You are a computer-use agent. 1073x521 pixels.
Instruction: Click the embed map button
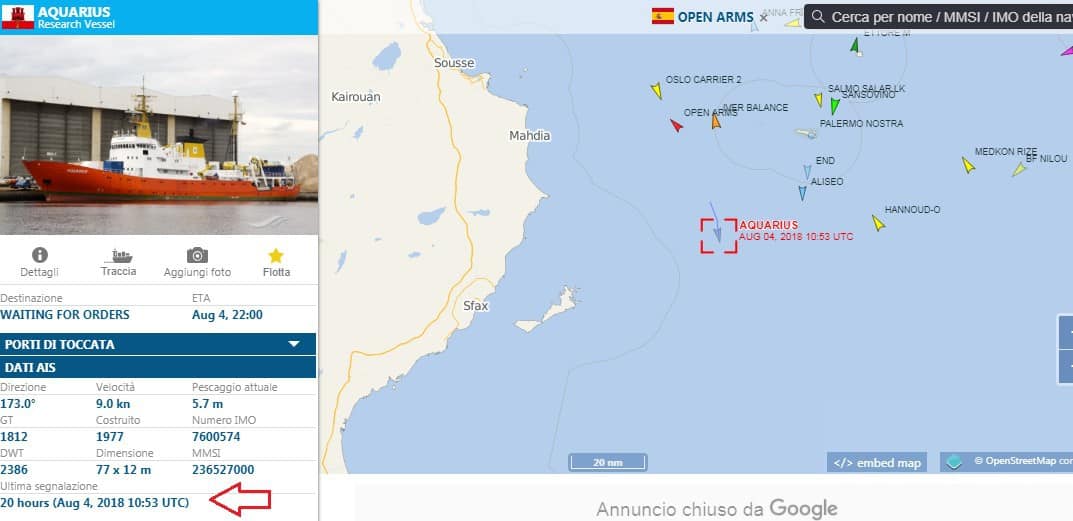click(877, 462)
